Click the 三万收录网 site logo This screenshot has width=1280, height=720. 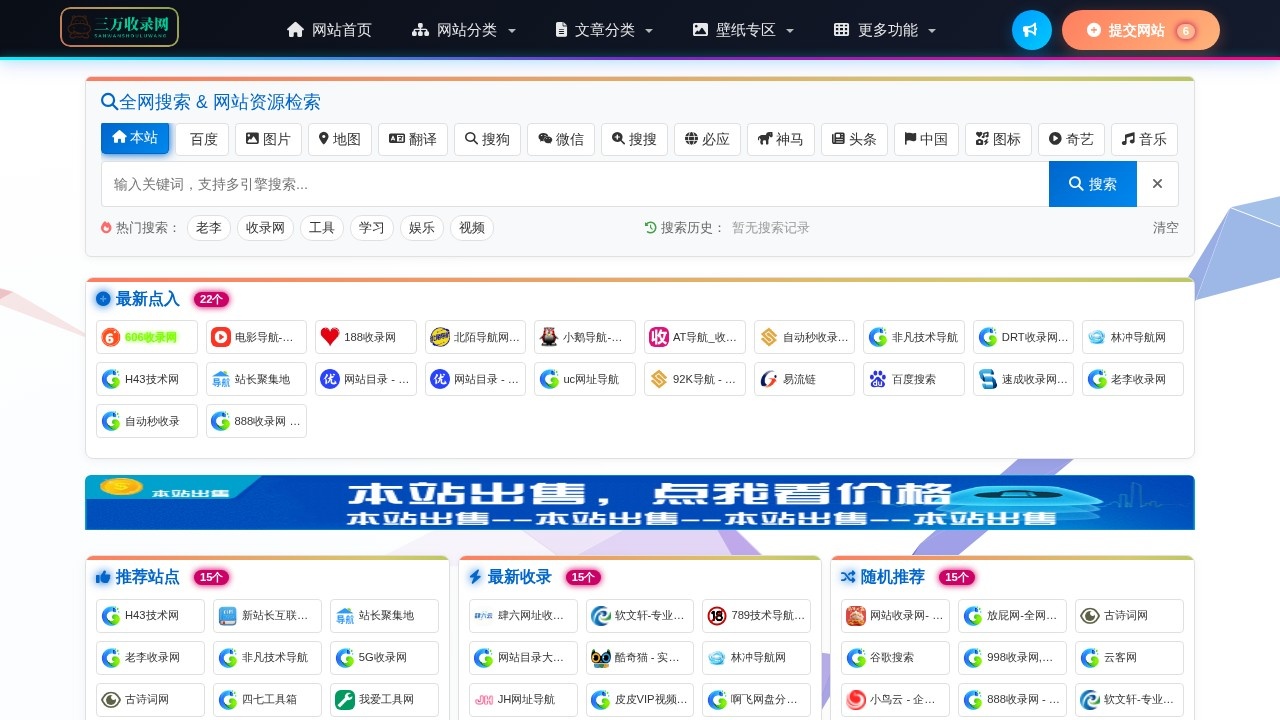pyautogui.click(x=119, y=27)
